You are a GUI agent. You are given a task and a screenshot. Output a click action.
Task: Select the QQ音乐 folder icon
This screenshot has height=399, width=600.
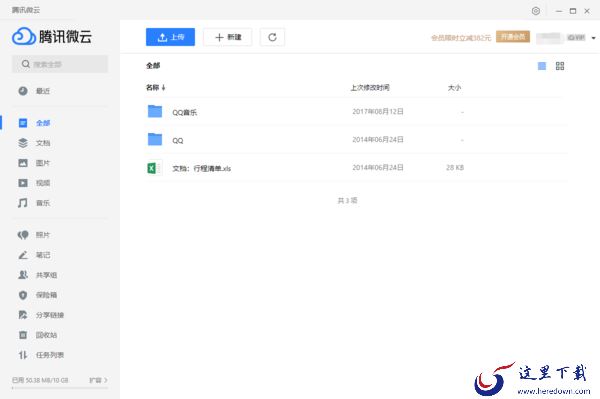tap(155, 111)
